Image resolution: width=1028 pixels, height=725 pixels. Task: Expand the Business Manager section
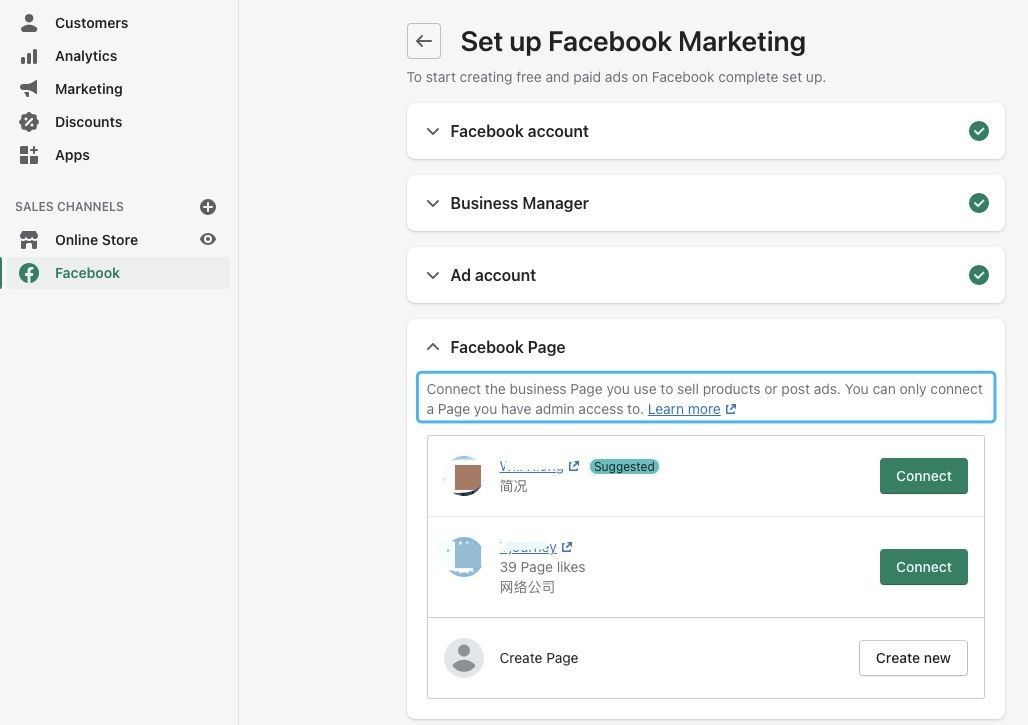click(x=433, y=203)
